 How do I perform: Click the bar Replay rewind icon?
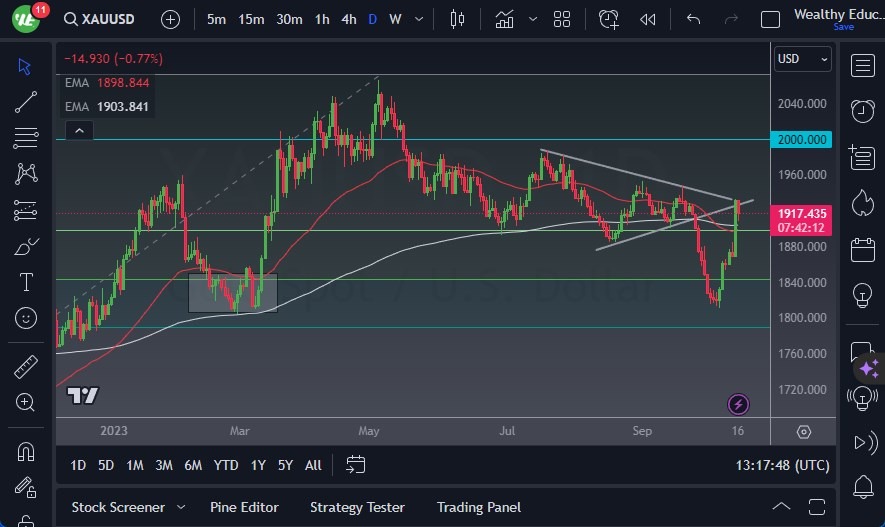(x=648, y=19)
